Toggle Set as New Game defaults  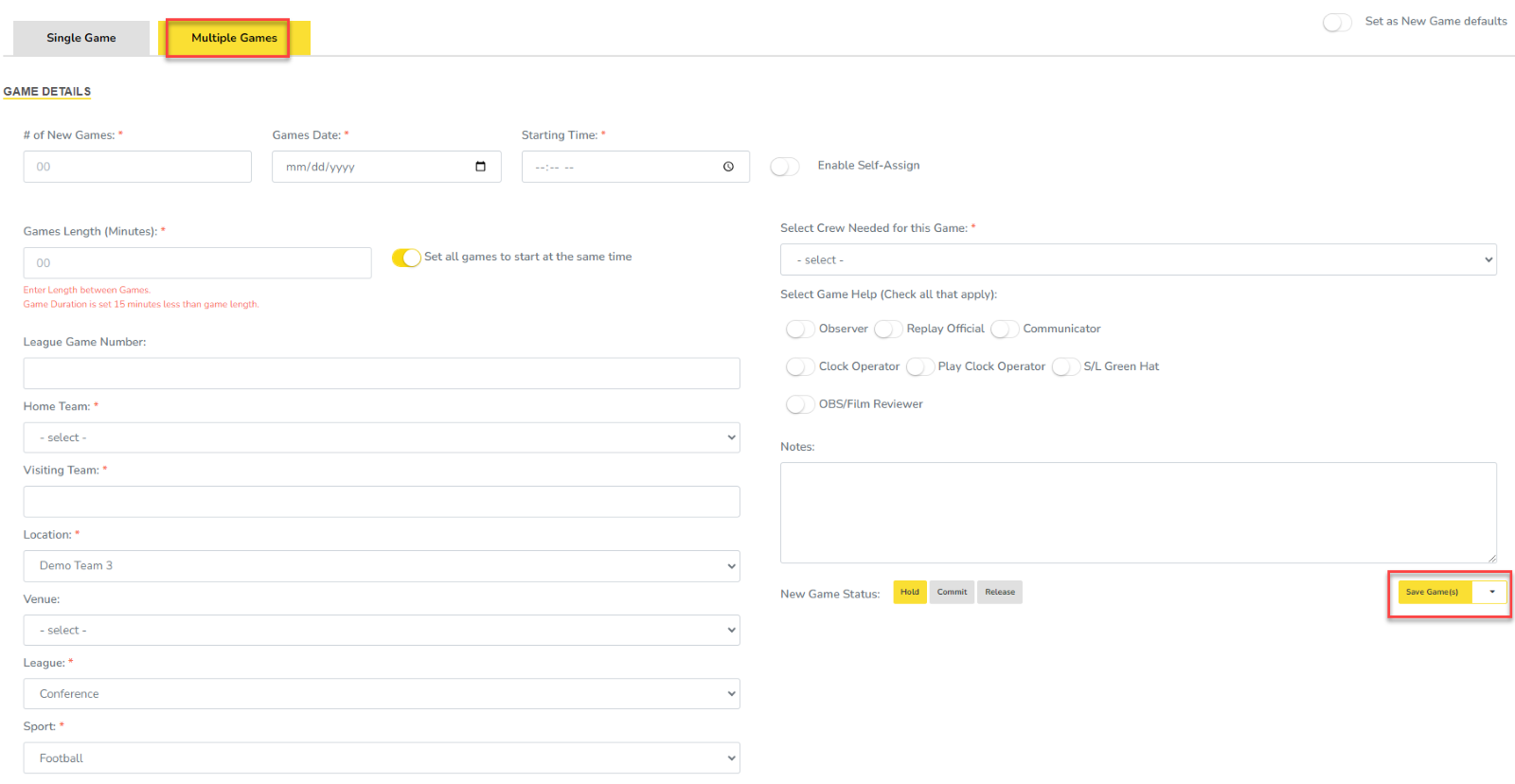coord(1337,22)
